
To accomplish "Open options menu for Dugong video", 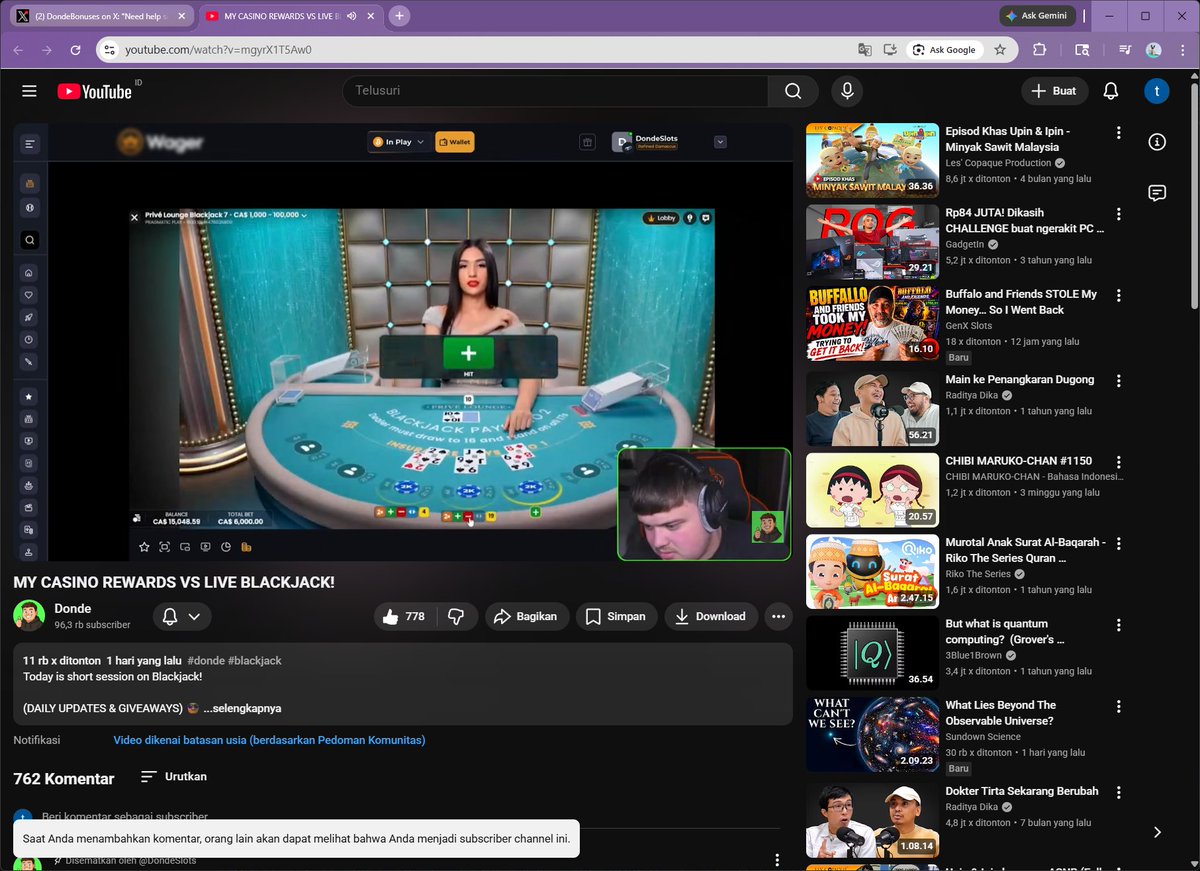I will pyautogui.click(x=1119, y=381).
